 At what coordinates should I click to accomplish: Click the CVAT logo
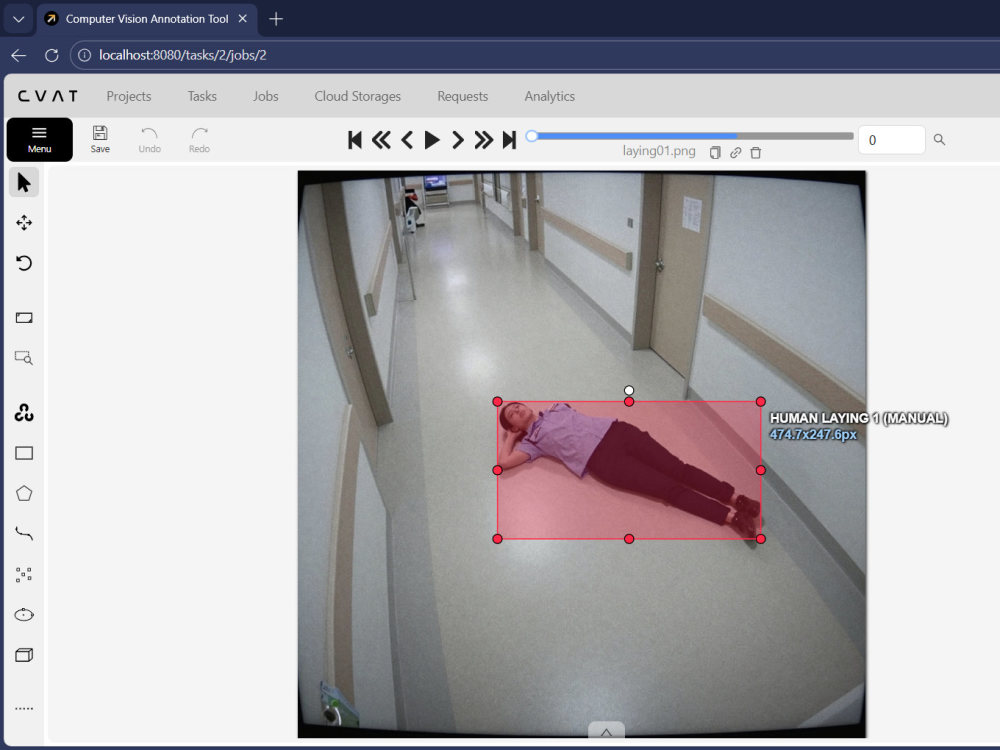point(48,96)
